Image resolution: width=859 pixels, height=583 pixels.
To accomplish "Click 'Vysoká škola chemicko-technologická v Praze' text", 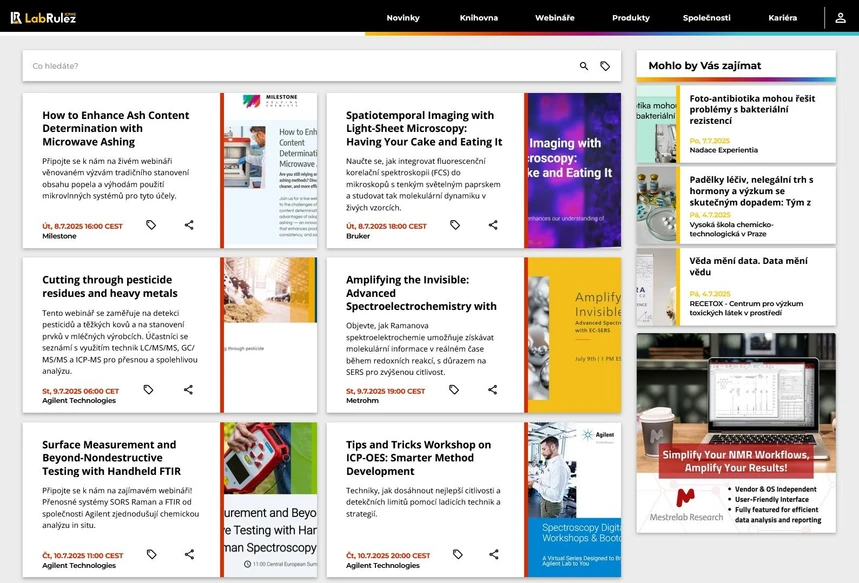I will pyautogui.click(x=731, y=229).
